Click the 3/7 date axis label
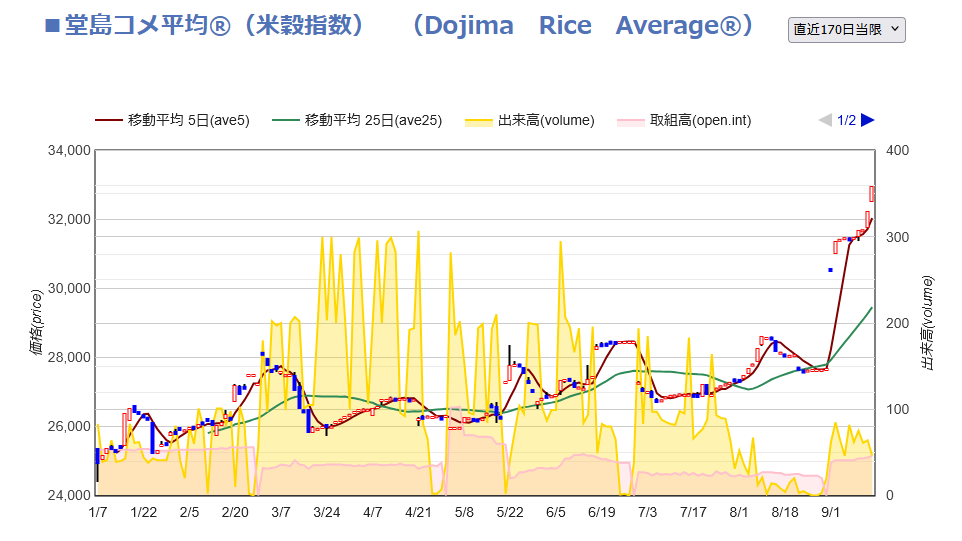 (x=281, y=512)
